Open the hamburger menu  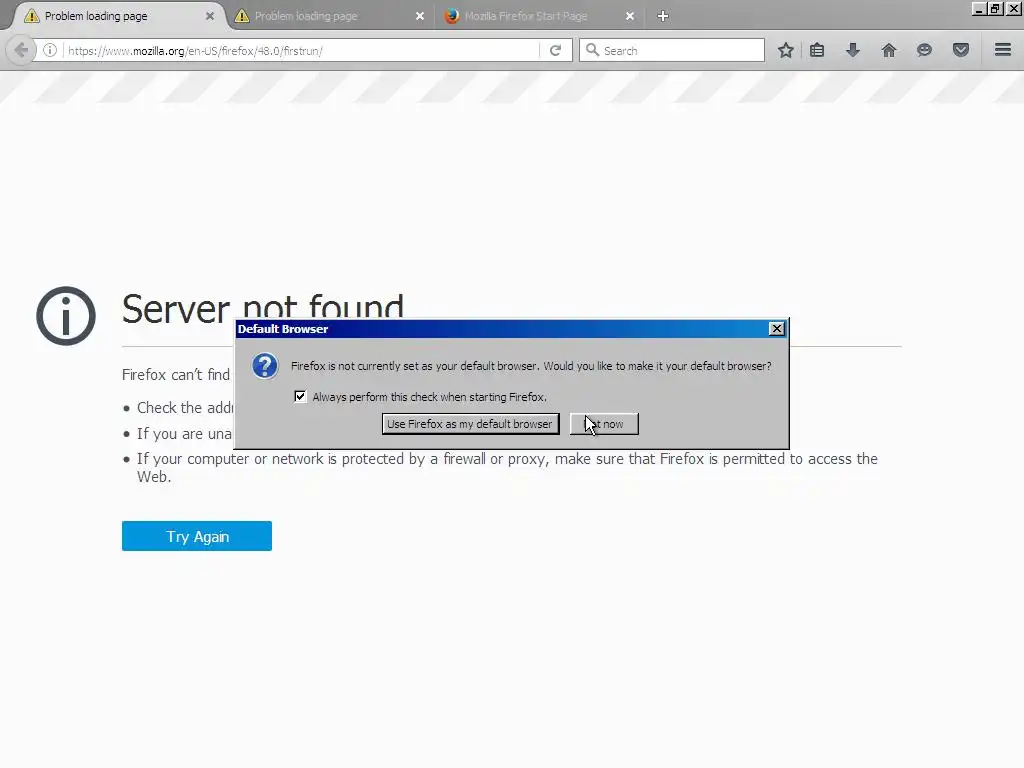tap(1003, 50)
